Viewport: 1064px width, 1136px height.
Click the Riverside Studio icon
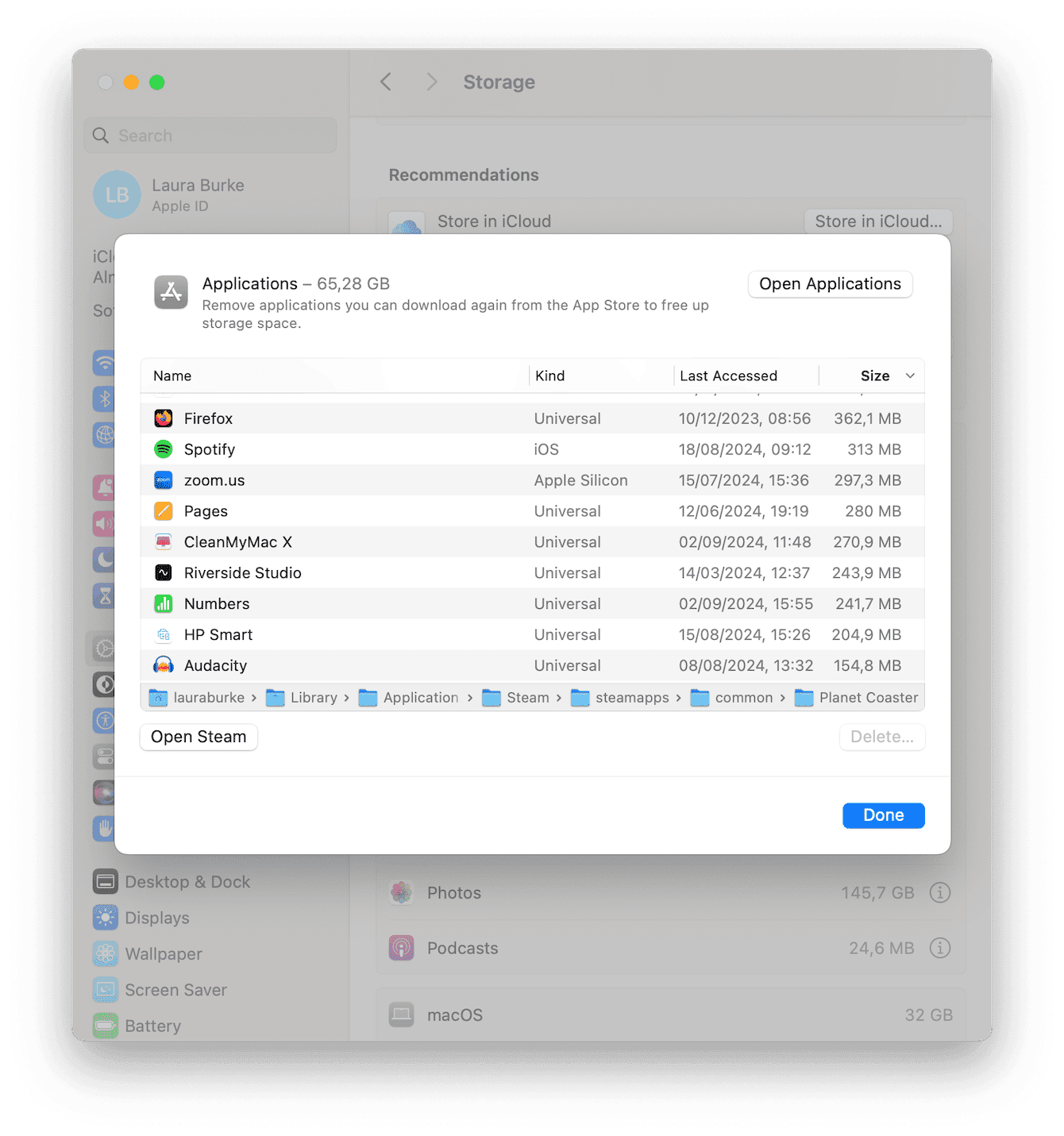pyautogui.click(x=163, y=572)
